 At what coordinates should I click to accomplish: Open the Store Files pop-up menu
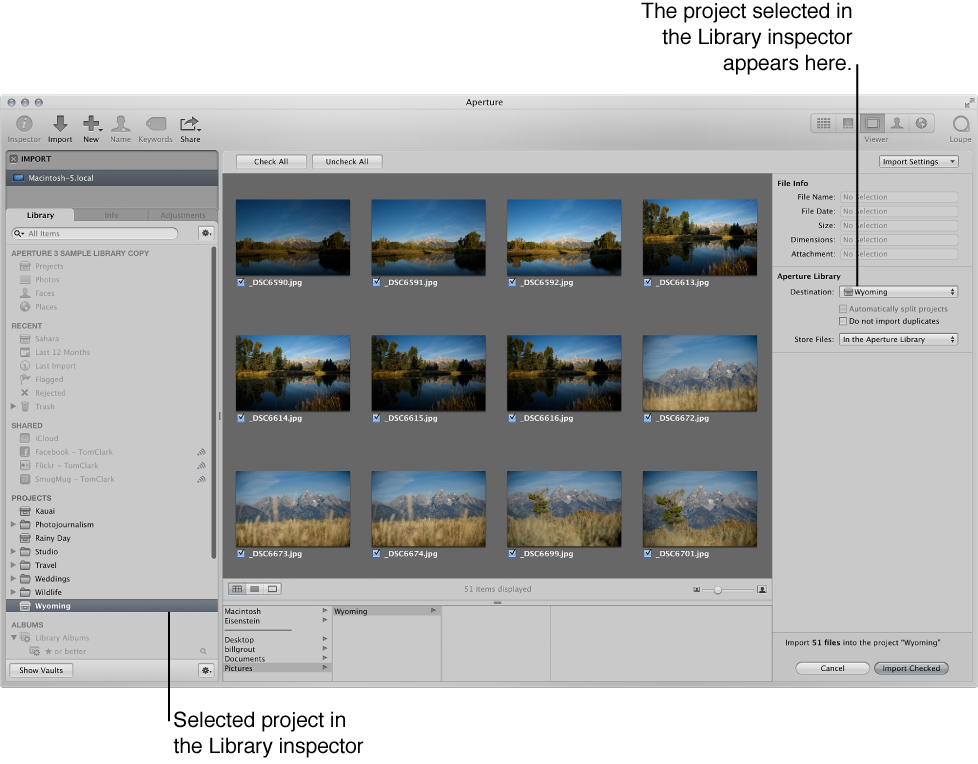(x=898, y=339)
